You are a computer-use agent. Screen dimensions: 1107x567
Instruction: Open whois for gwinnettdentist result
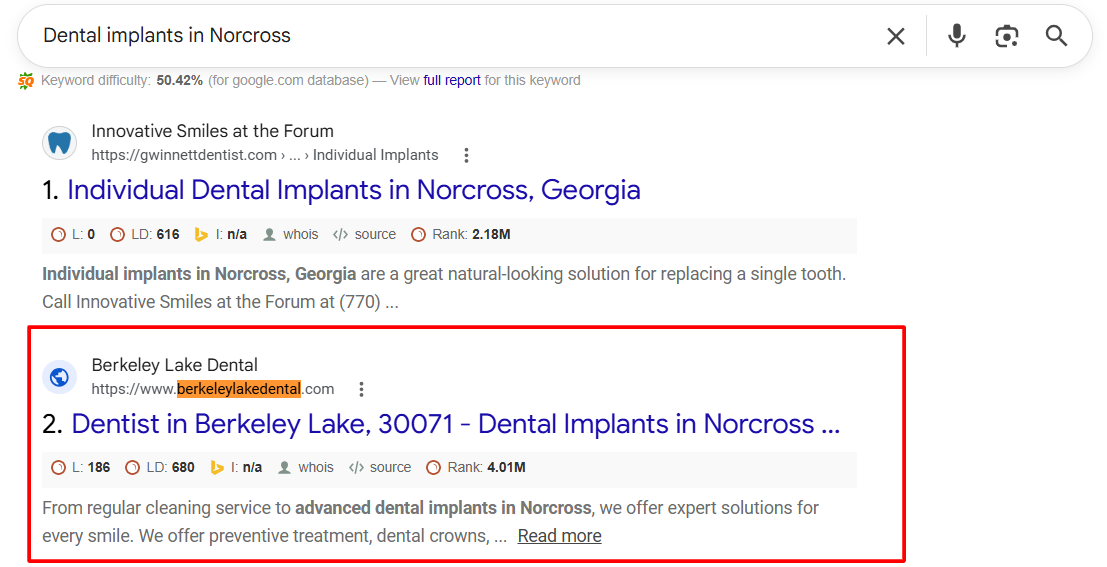290,234
